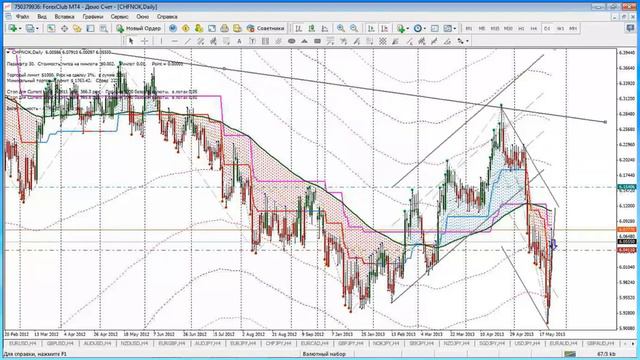This screenshot has height=360, width=640.
Task: Toggle the auto scroll chart icon
Action: 371,28
